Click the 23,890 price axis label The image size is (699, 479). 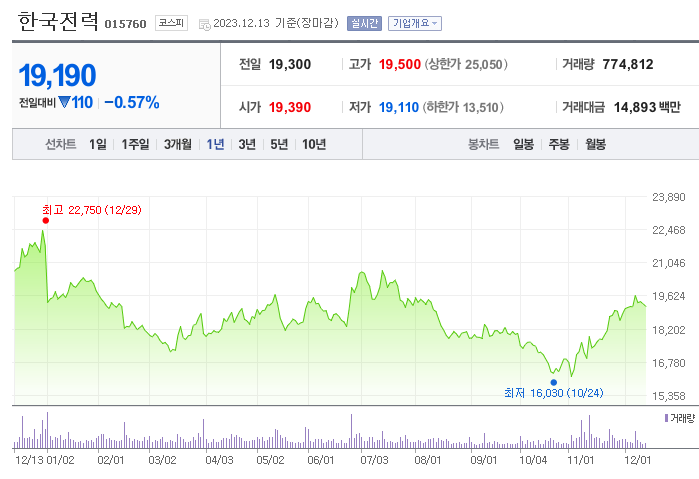tap(669, 197)
